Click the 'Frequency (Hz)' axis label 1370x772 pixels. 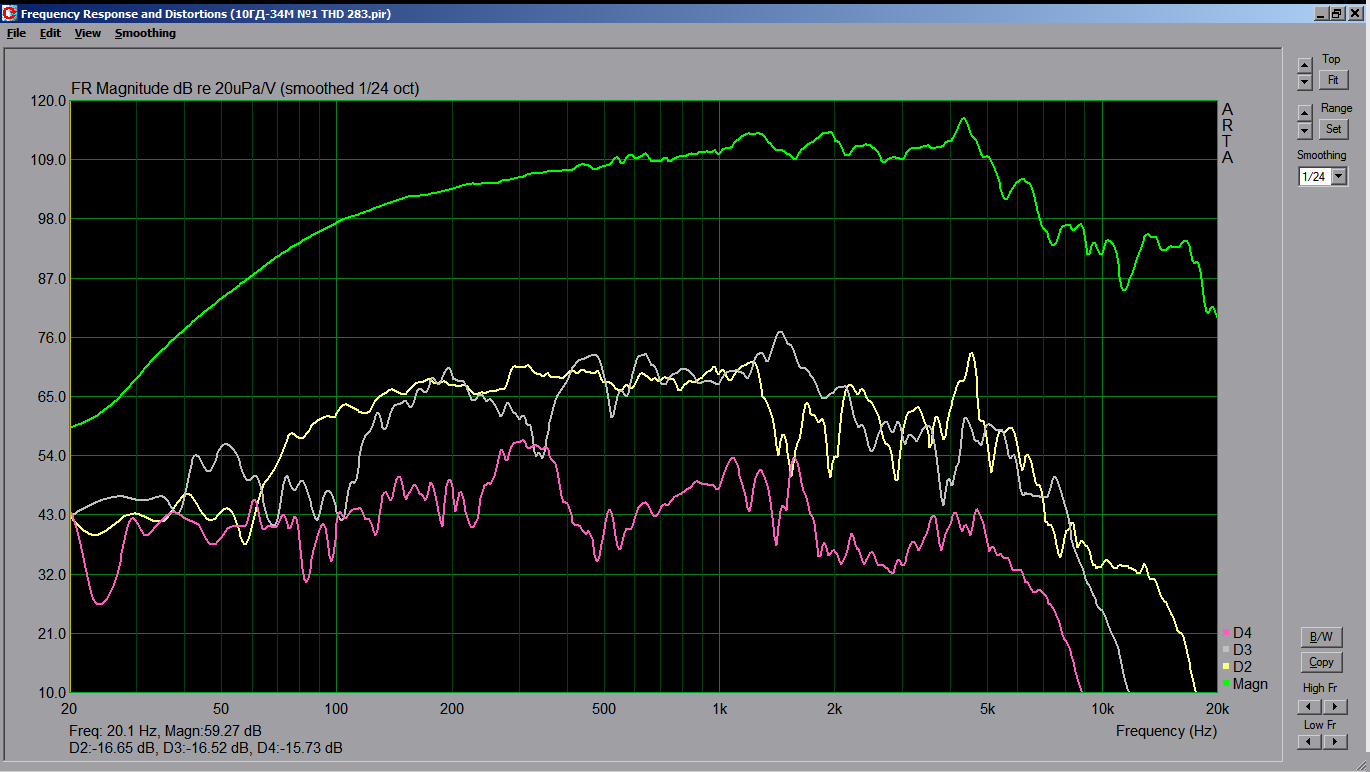point(1166,731)
